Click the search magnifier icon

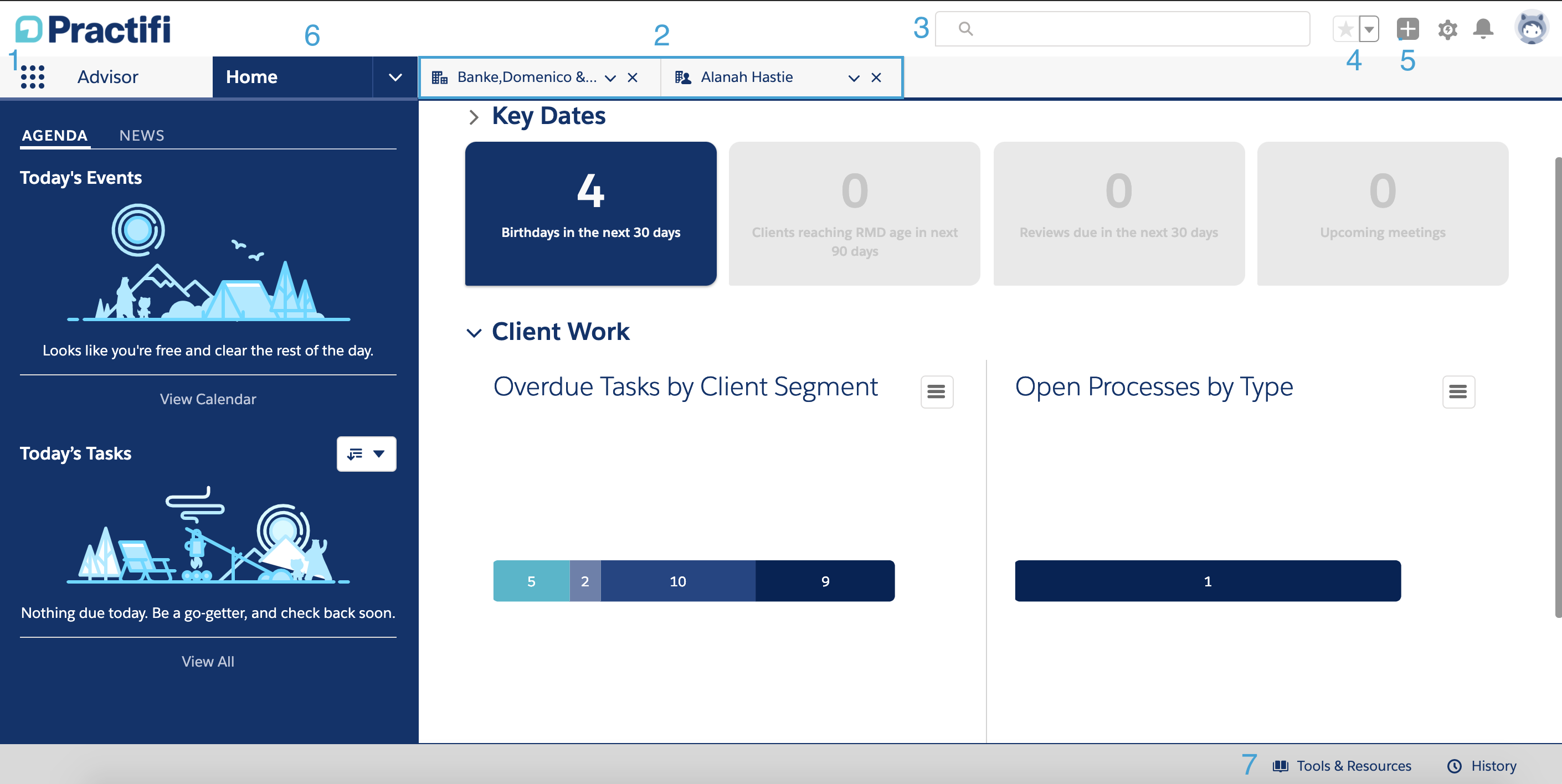tap(966, 28)
